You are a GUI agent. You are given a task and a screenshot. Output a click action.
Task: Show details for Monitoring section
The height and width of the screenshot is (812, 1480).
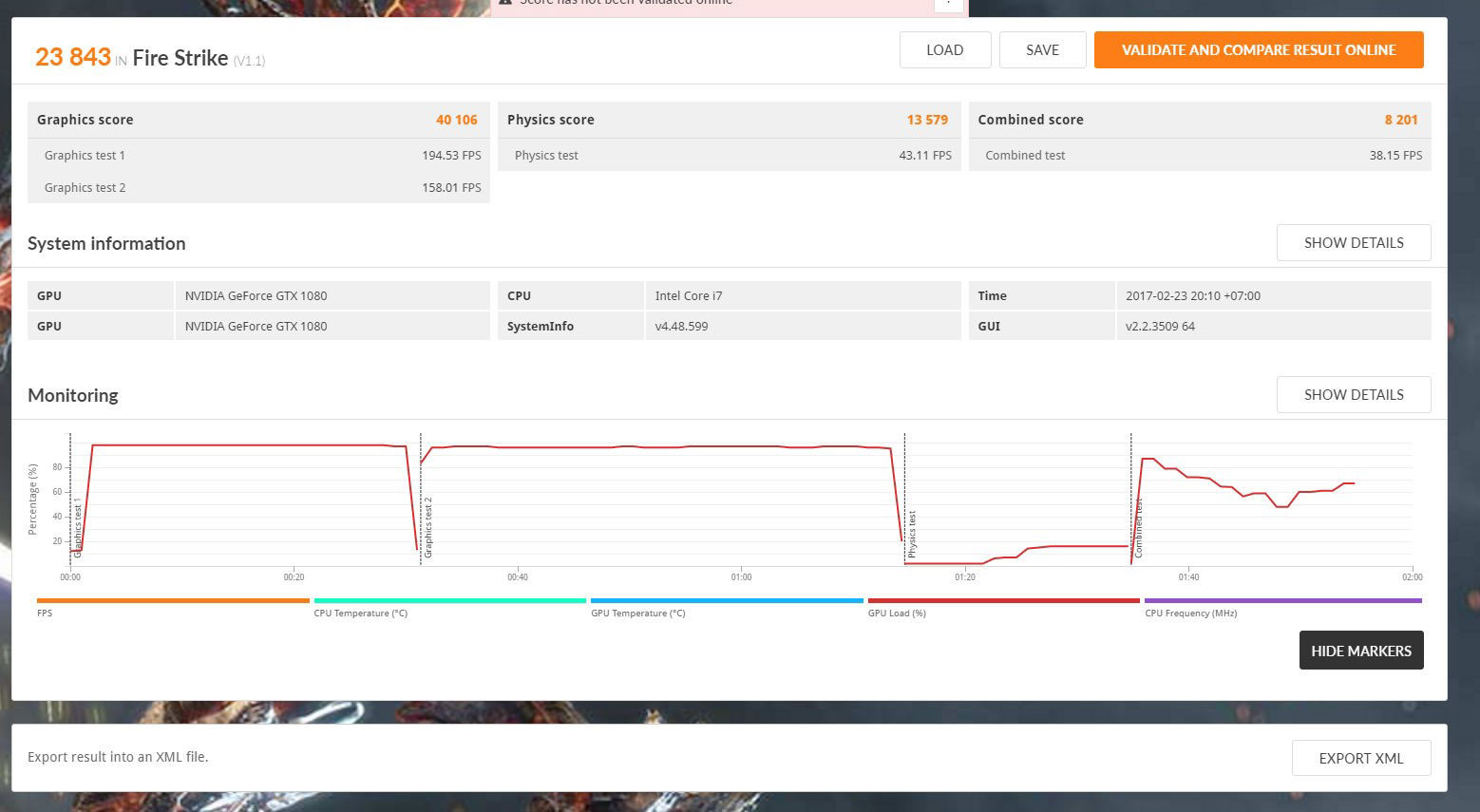click(1353, 395)
